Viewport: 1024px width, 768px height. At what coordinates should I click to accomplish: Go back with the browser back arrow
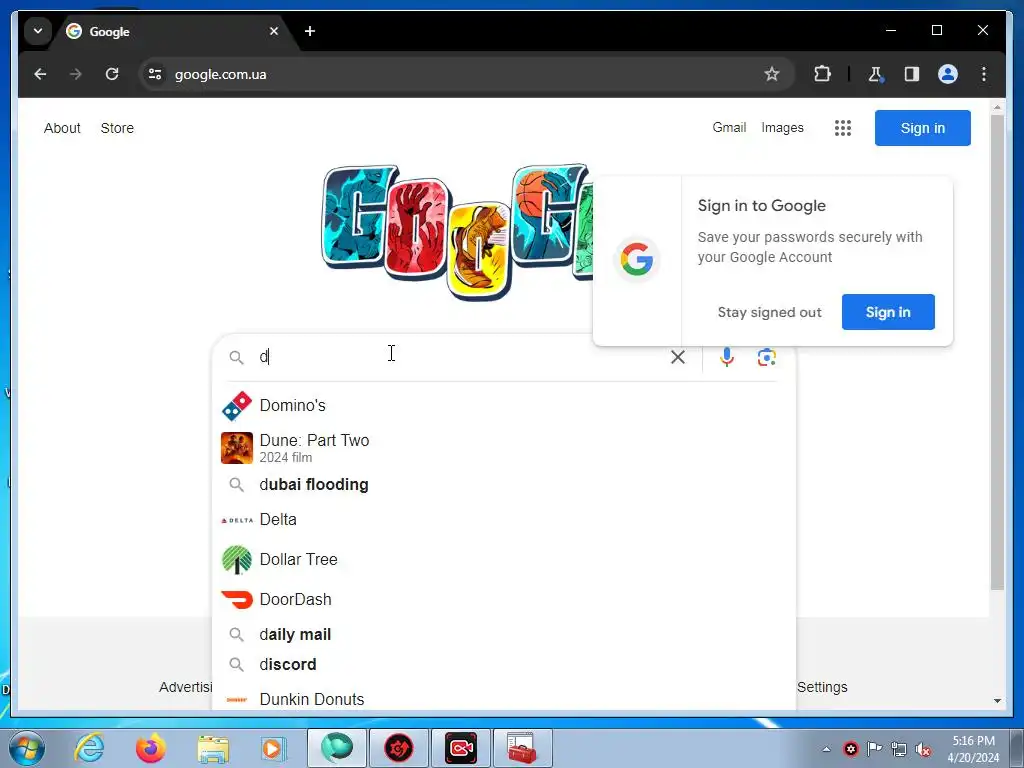pyautogui.click(x=40, y=74)
